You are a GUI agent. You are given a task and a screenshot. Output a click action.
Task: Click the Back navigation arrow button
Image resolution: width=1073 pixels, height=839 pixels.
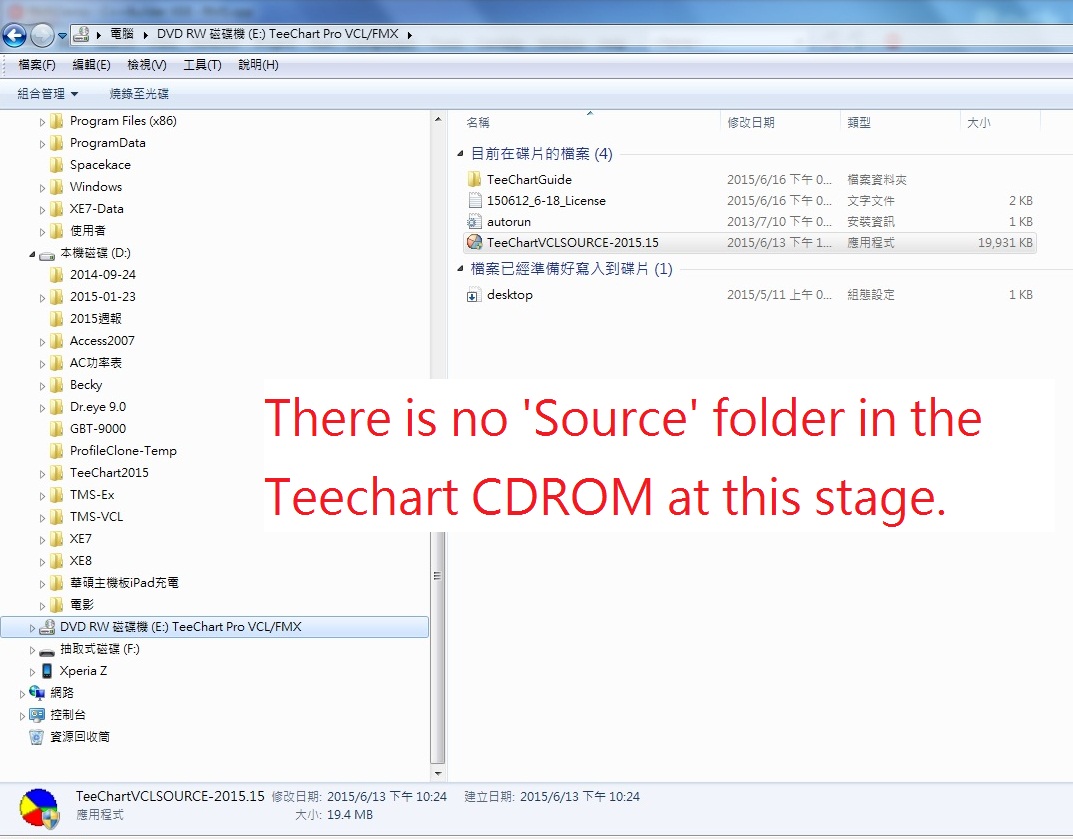tap(14, 35)
